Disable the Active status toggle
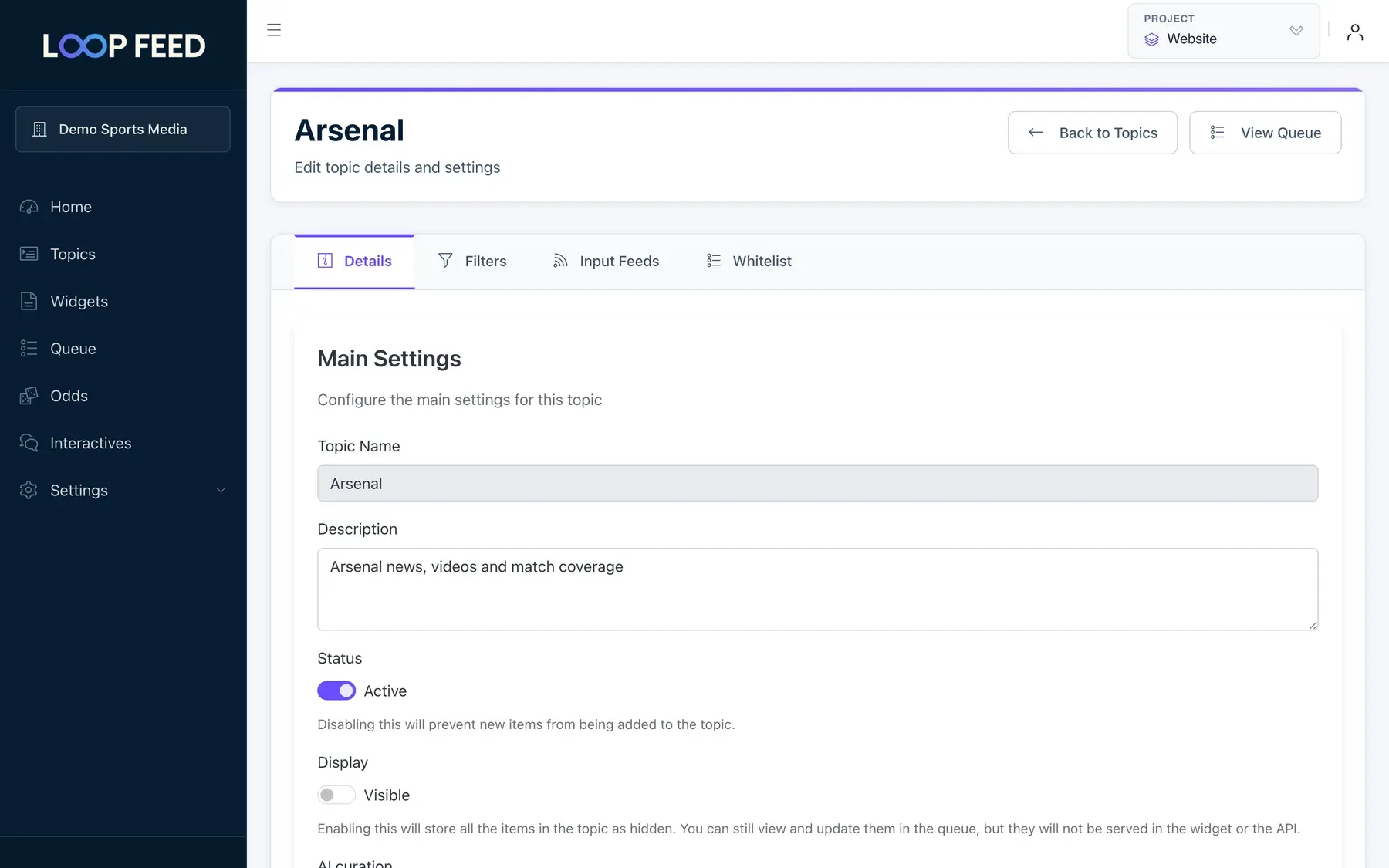 point(336,691)
